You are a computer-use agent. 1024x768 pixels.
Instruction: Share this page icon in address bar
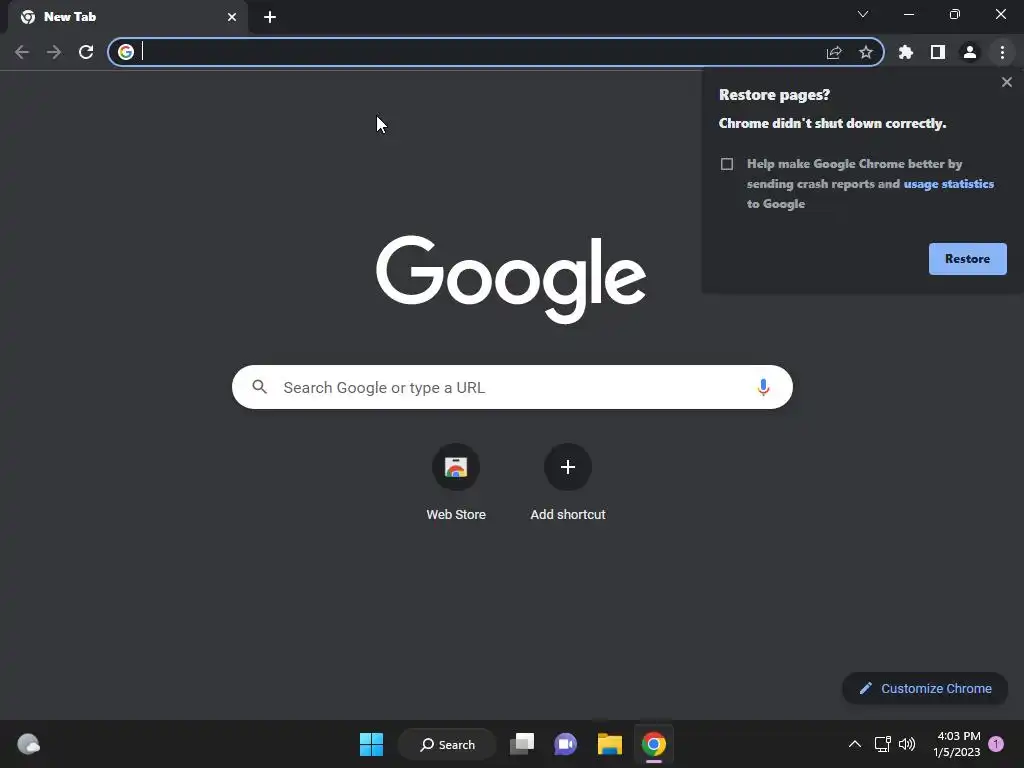(834, 52)
